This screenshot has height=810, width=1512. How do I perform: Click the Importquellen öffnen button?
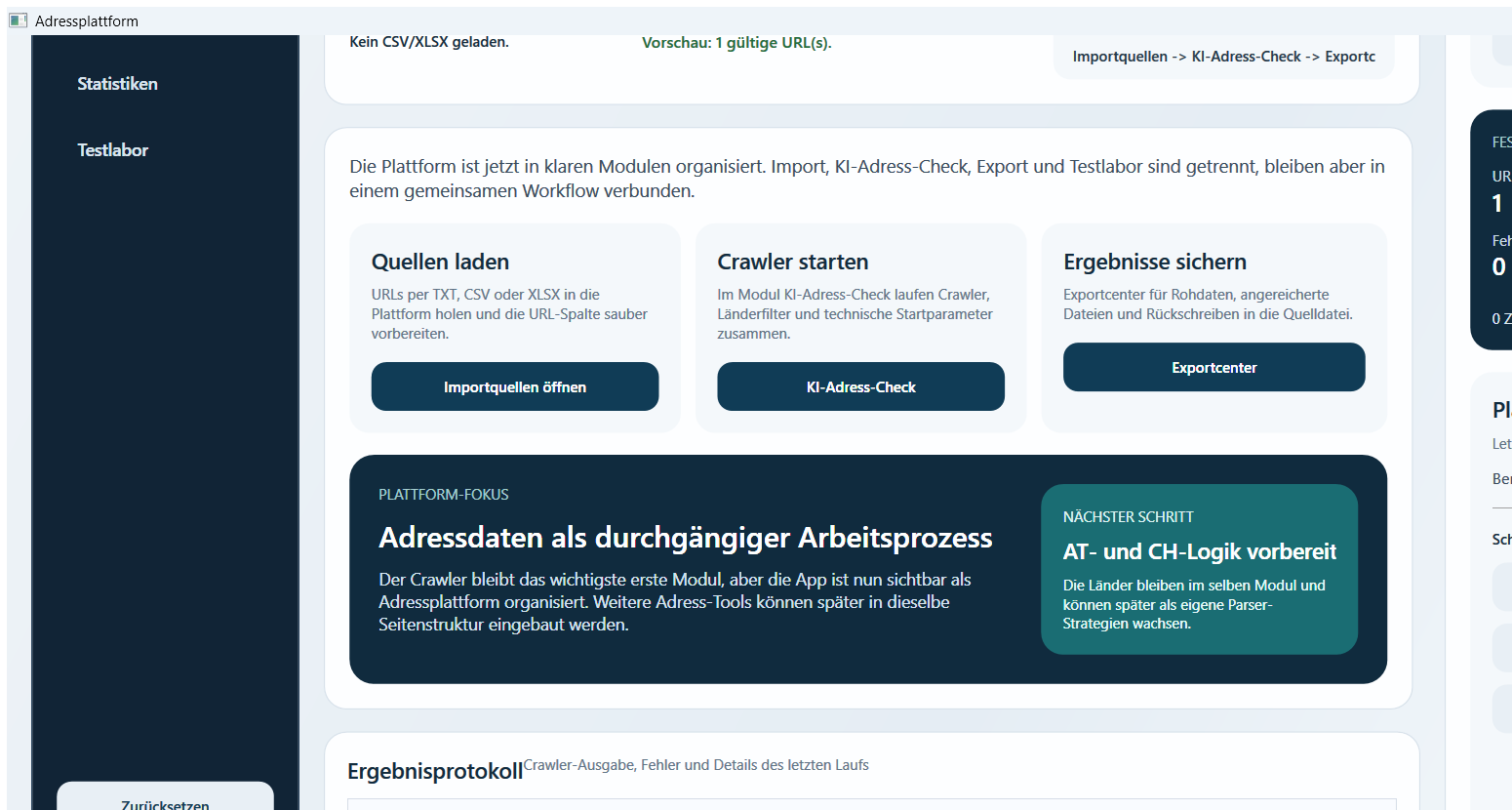click(515, 386)
